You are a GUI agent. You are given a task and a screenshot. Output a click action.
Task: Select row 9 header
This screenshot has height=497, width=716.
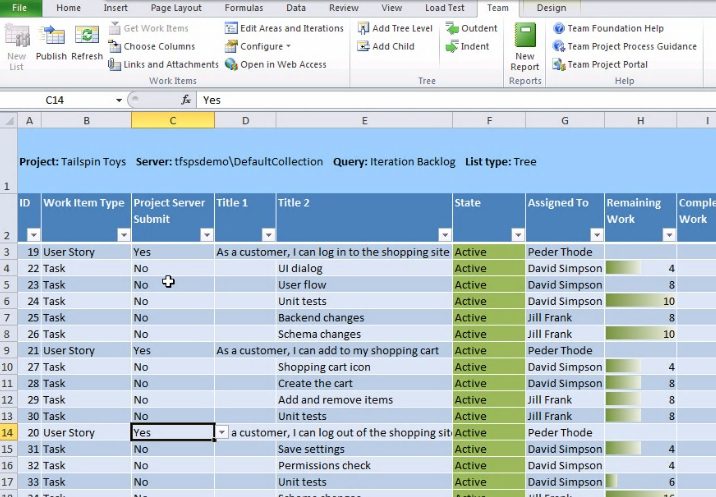click(9, 350)
